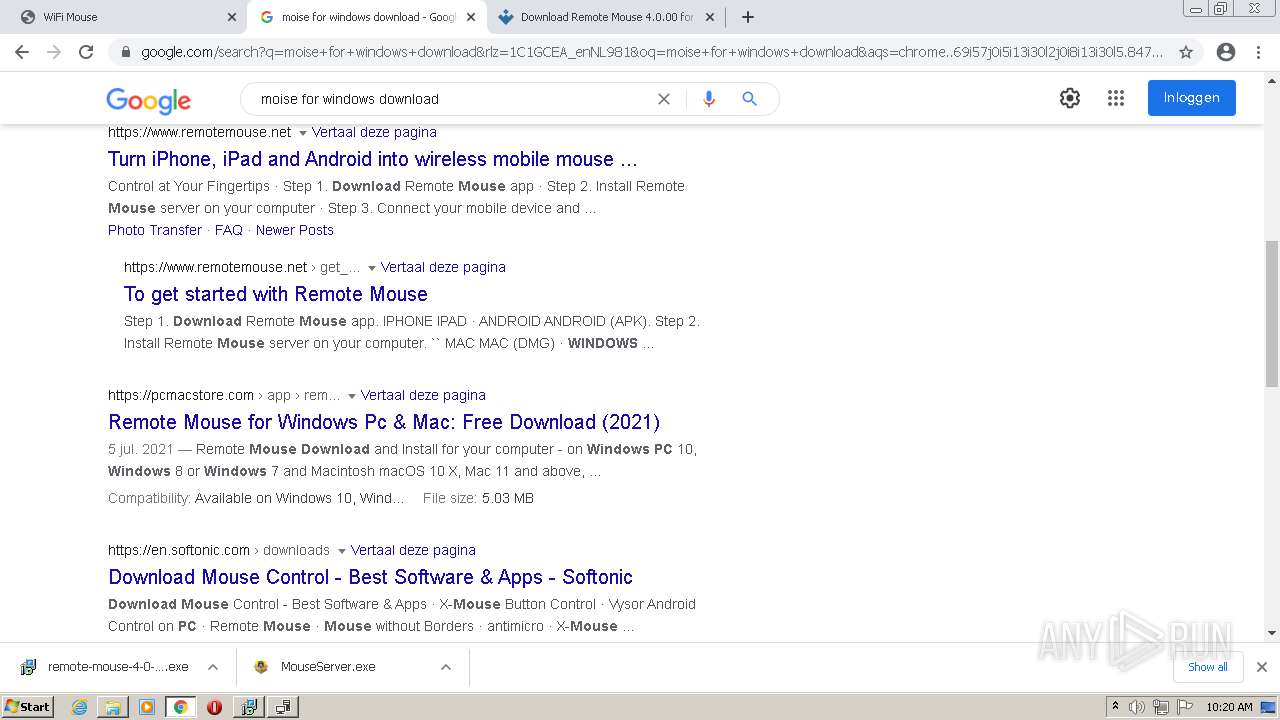
Task: Open Internet Explorer from the taskbar
Action: click(79, 707)
